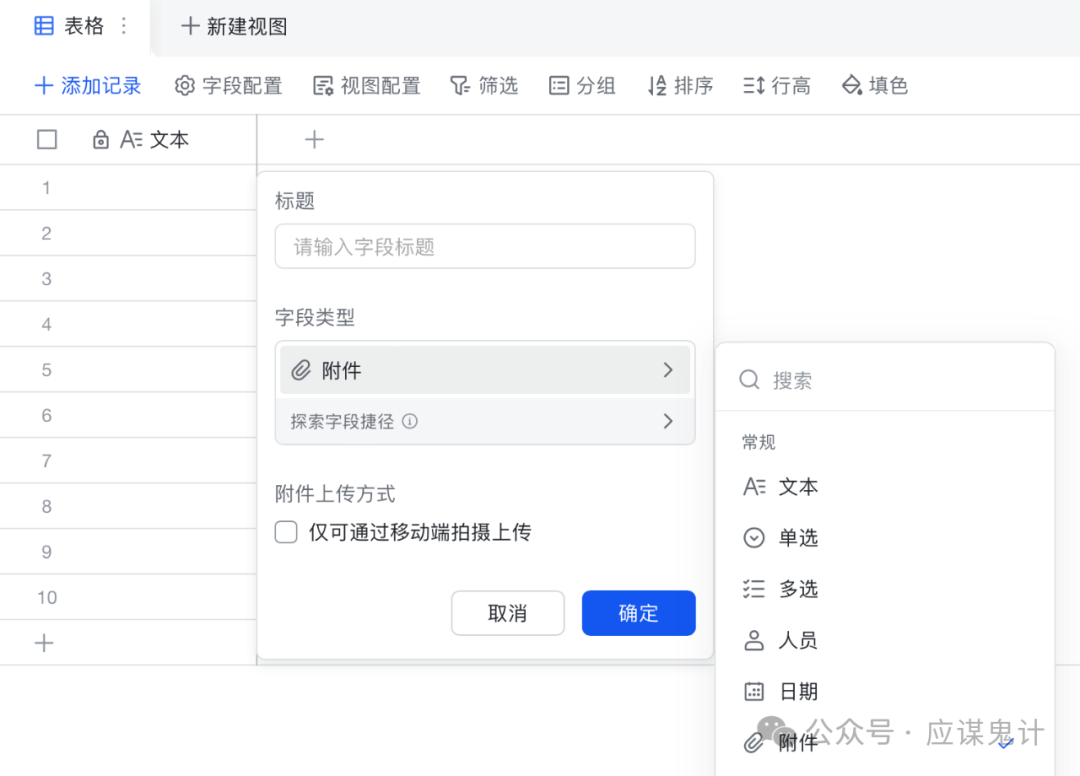Expand the 附件 field type selector
Viewport: 1080px width, 776px height.
tap(484, 369)
